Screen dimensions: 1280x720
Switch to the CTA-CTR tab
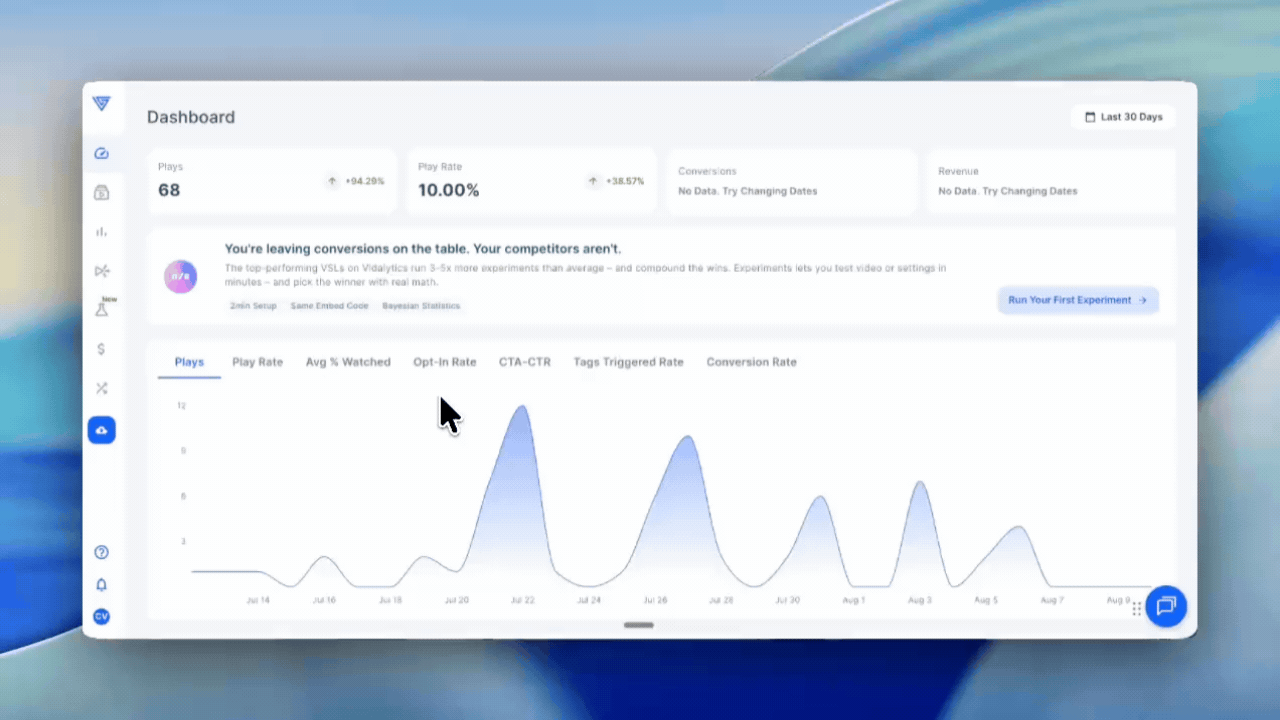525,362
